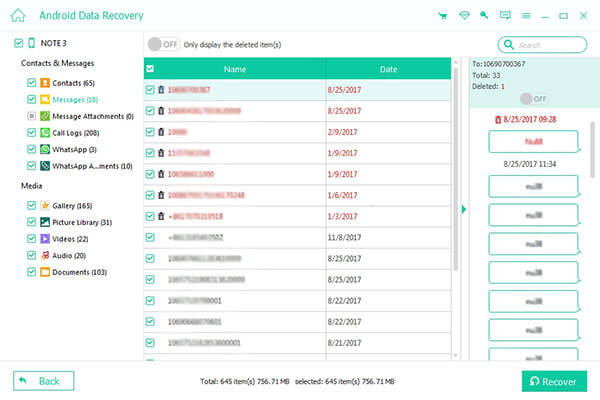Click the scroll-down arrow of the message list
This screenshot has width=600, height=400.
tap(455, 356)
